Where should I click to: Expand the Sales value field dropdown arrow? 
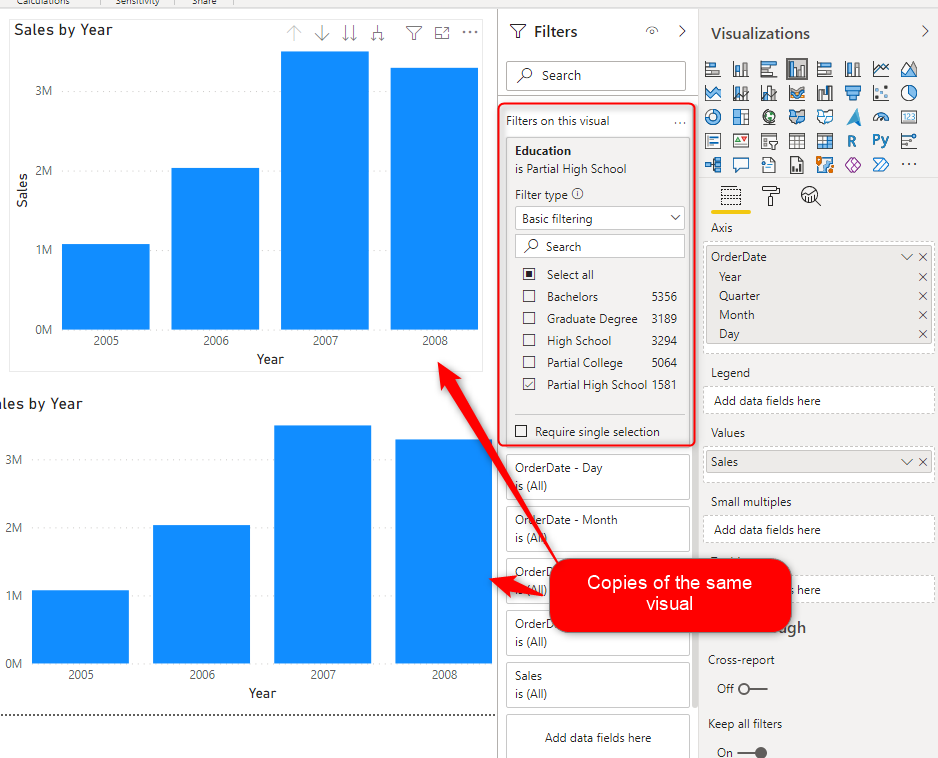(x=907, y=462)
